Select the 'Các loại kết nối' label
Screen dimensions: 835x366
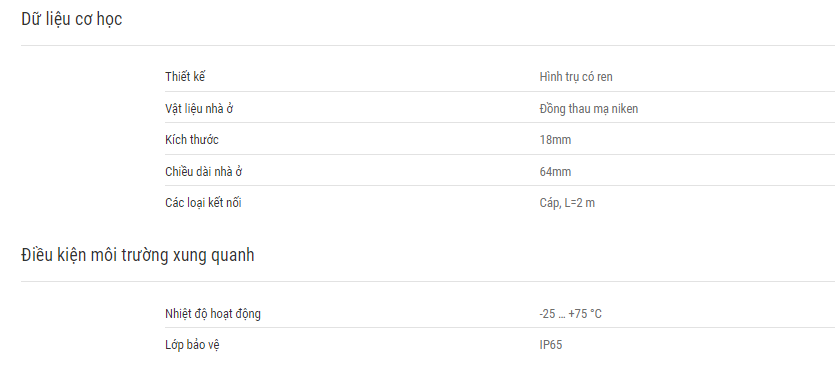click(203, 202)
